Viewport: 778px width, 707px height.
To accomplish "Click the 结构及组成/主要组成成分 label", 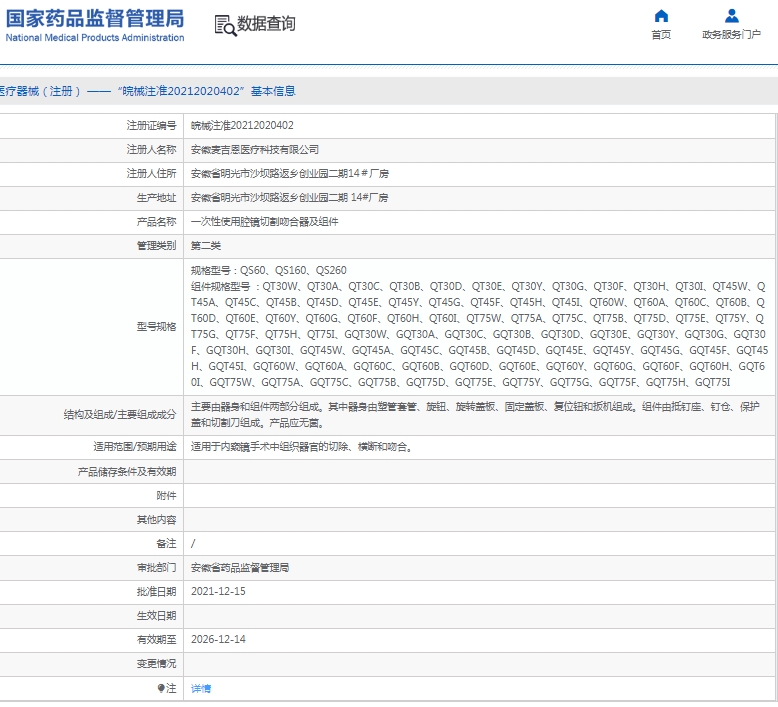I will tap(120, 415).
